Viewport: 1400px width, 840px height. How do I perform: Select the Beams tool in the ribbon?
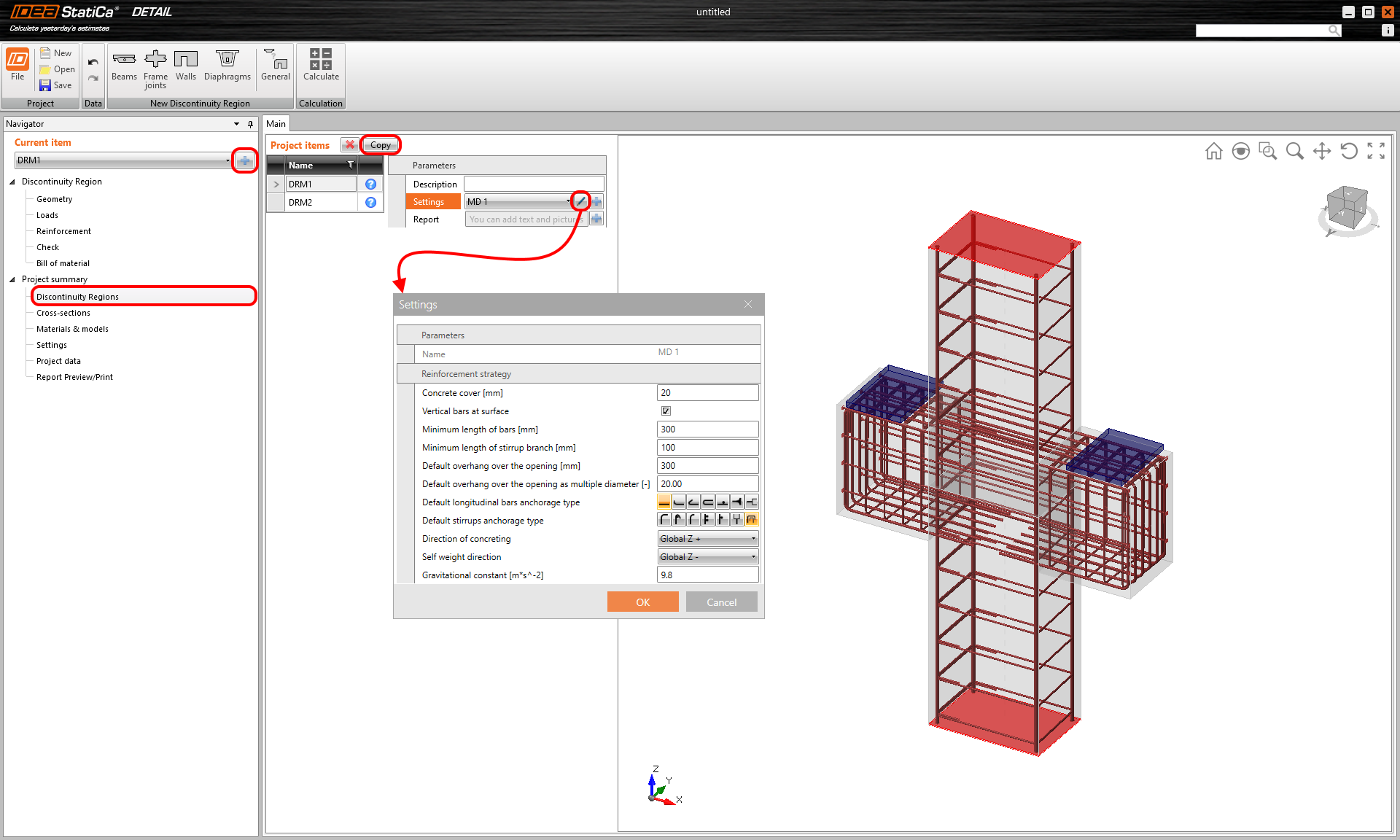124,68
